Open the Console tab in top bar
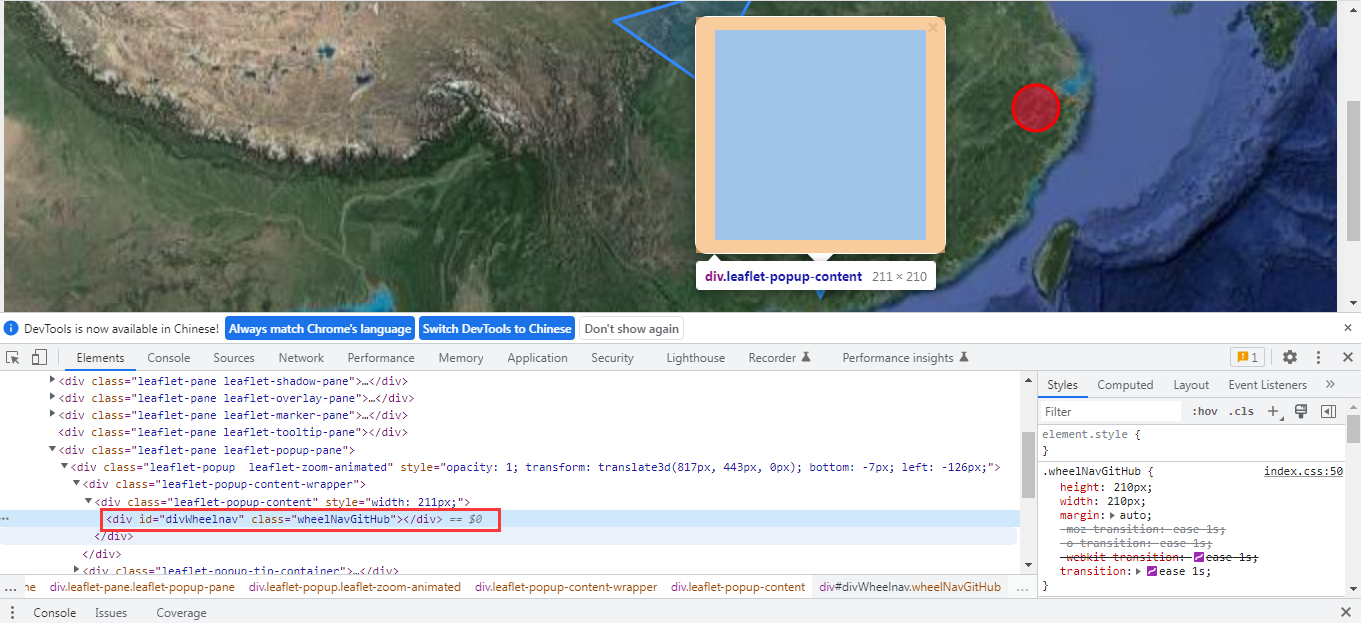The image size is (1361, 623). [x=168, y=358]
